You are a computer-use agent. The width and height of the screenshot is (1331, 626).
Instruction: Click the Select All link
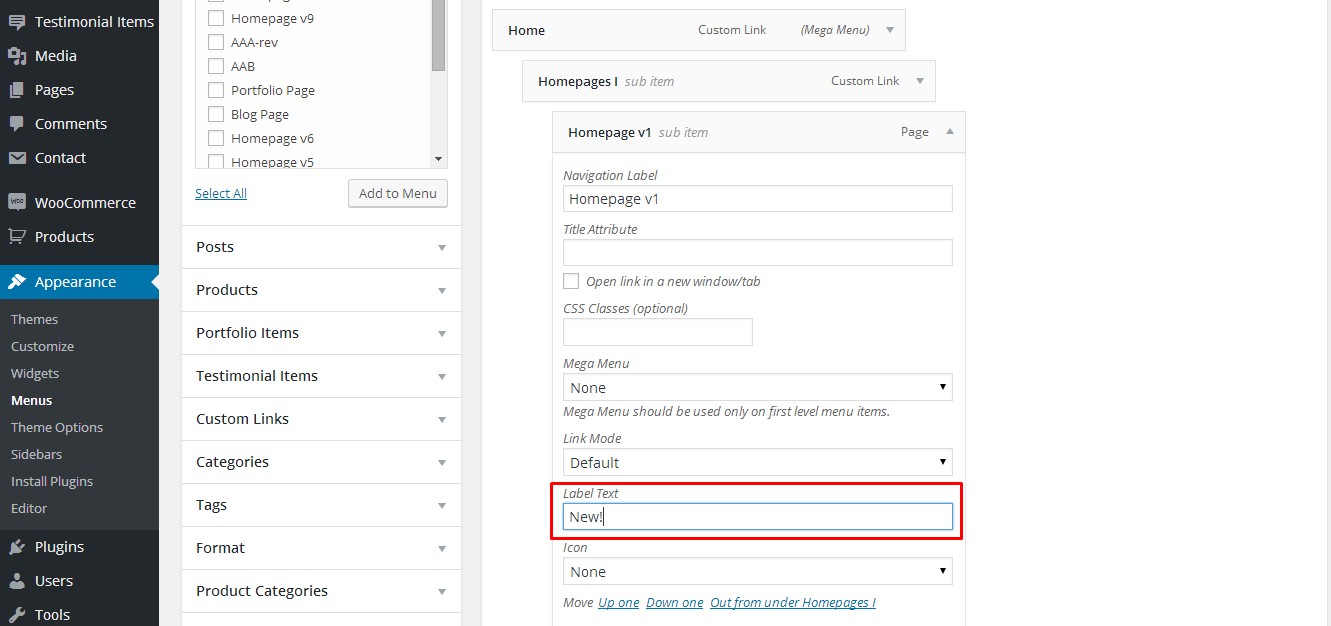[x=221, y=193]
